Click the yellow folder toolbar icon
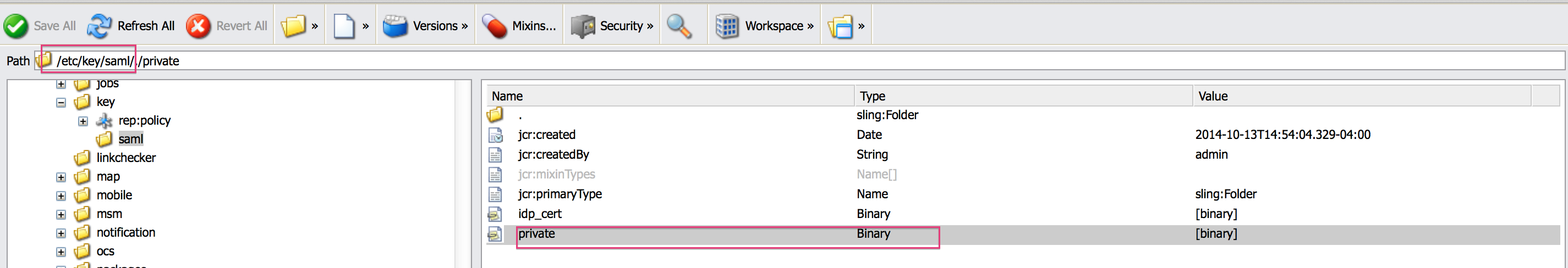 point(293,26)
